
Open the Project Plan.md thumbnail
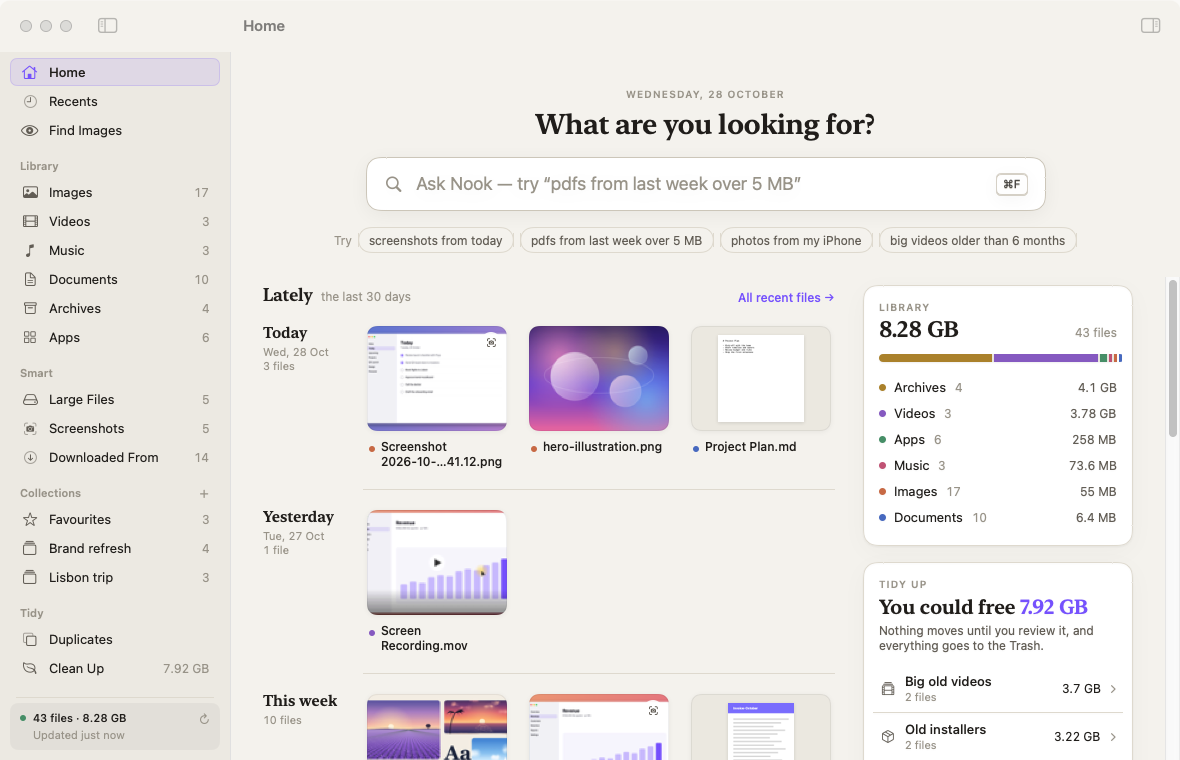[761, 378]
